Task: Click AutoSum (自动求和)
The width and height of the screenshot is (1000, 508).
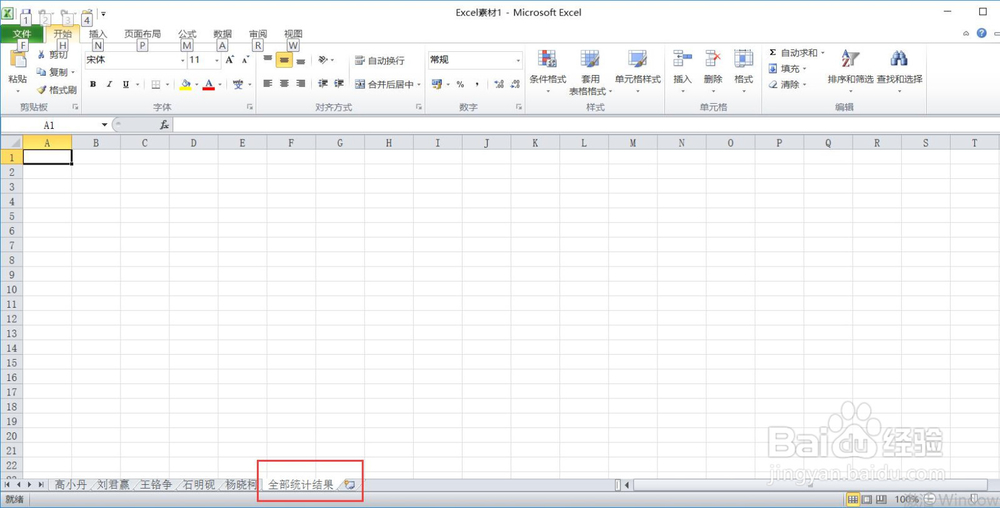Action: point(792,53)
